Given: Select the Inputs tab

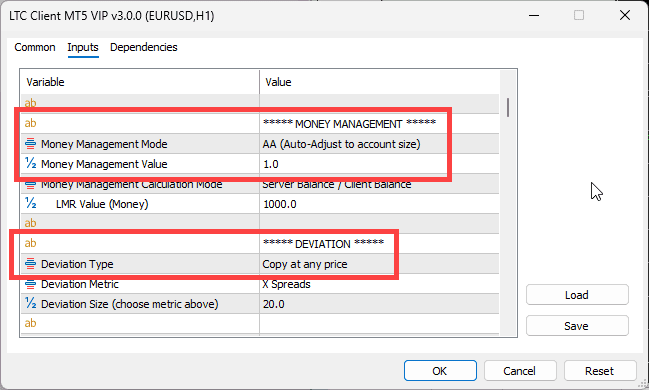Looking at the screenshot, I should [83, 47].
